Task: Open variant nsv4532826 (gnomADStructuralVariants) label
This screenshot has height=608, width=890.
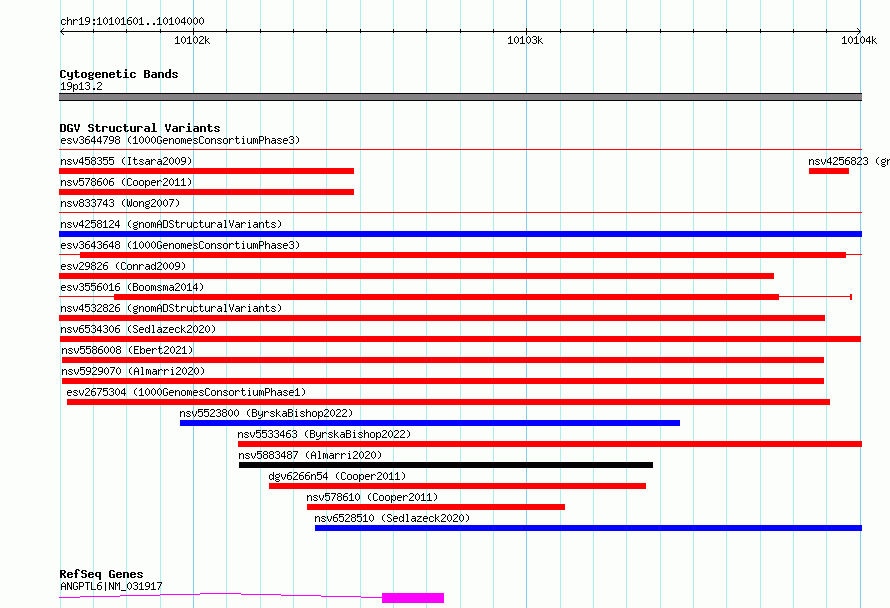Action: click(x=171, y=308)
